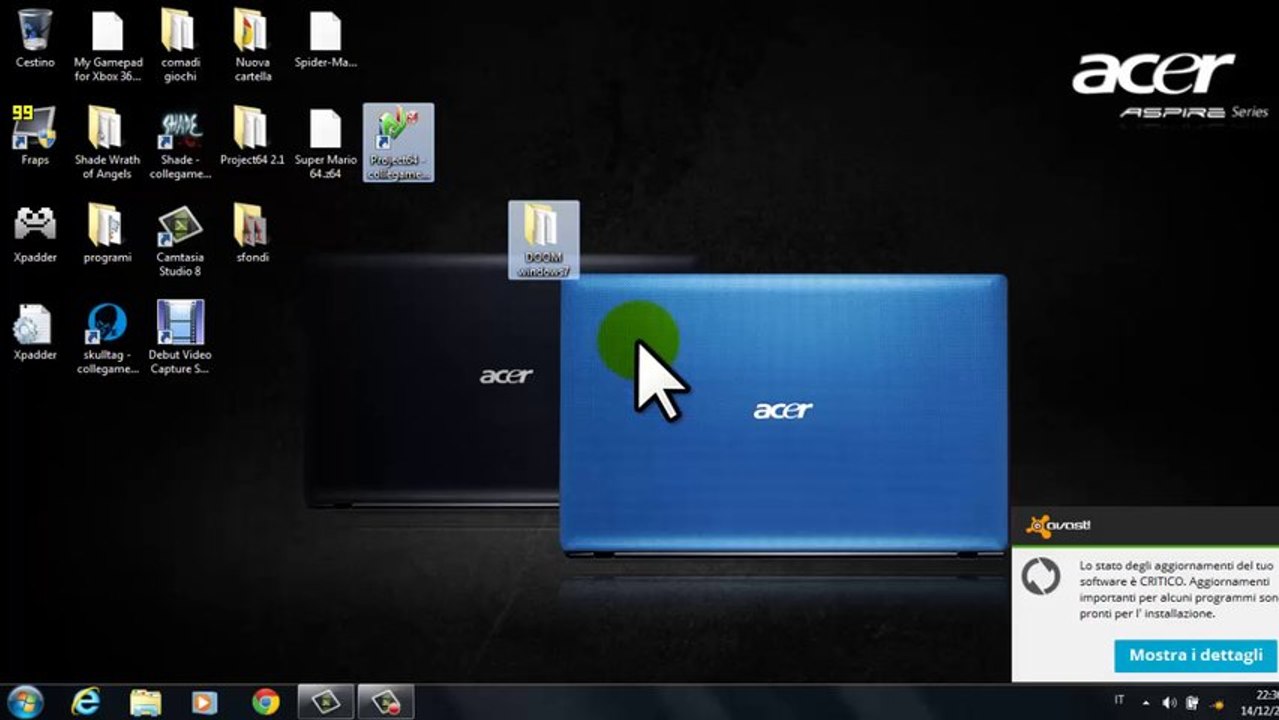
Task: Select the Xpadder gear settings file
Action: pos(35,330)
